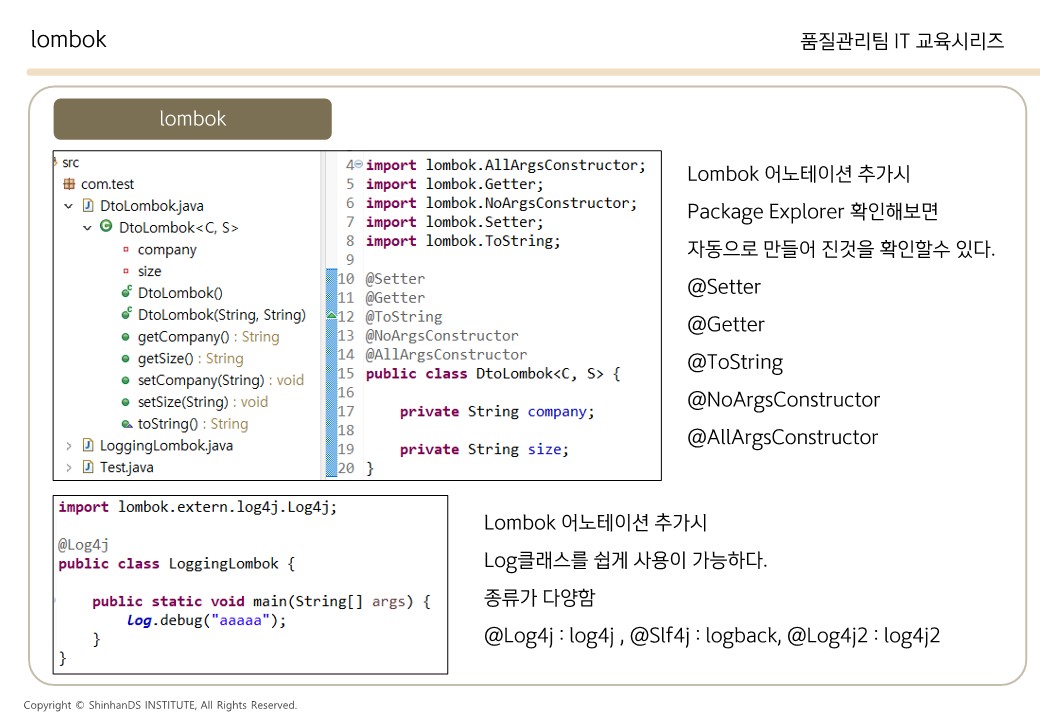Select the company field in the outline

(167, 250)
